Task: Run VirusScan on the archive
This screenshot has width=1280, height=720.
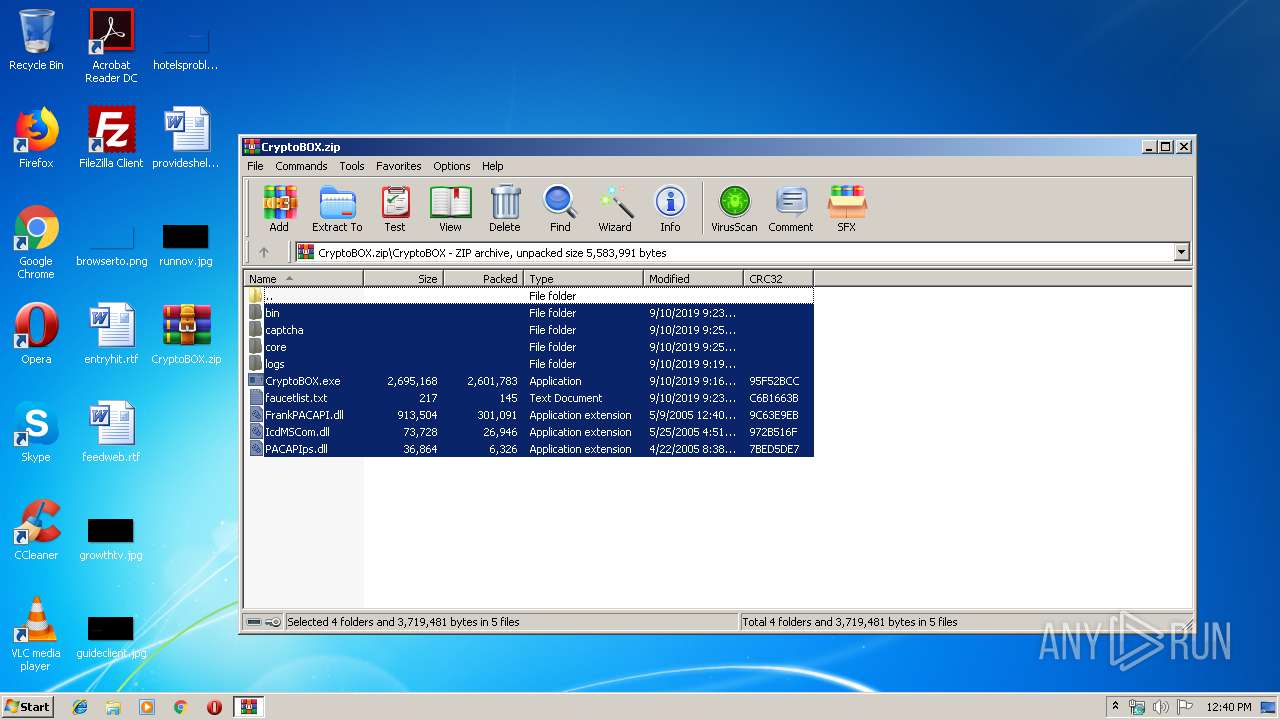Action: coord(734,209)
